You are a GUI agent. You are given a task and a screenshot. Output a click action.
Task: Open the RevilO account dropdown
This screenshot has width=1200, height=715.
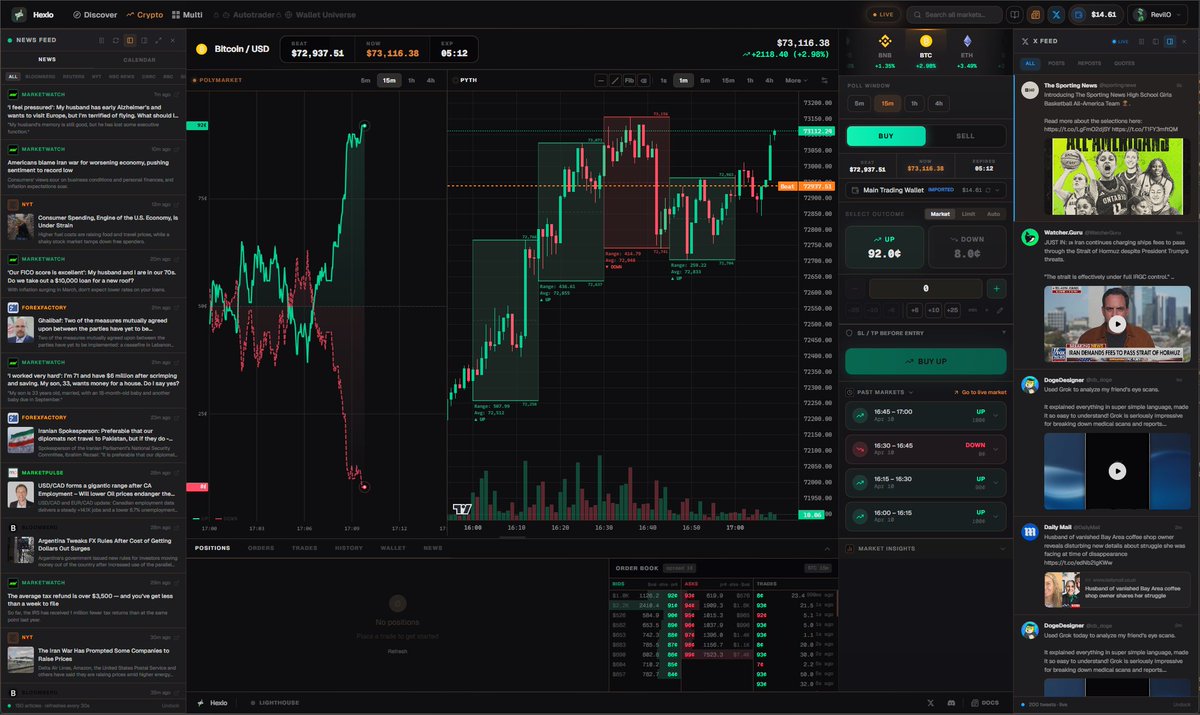(1158, 15)
